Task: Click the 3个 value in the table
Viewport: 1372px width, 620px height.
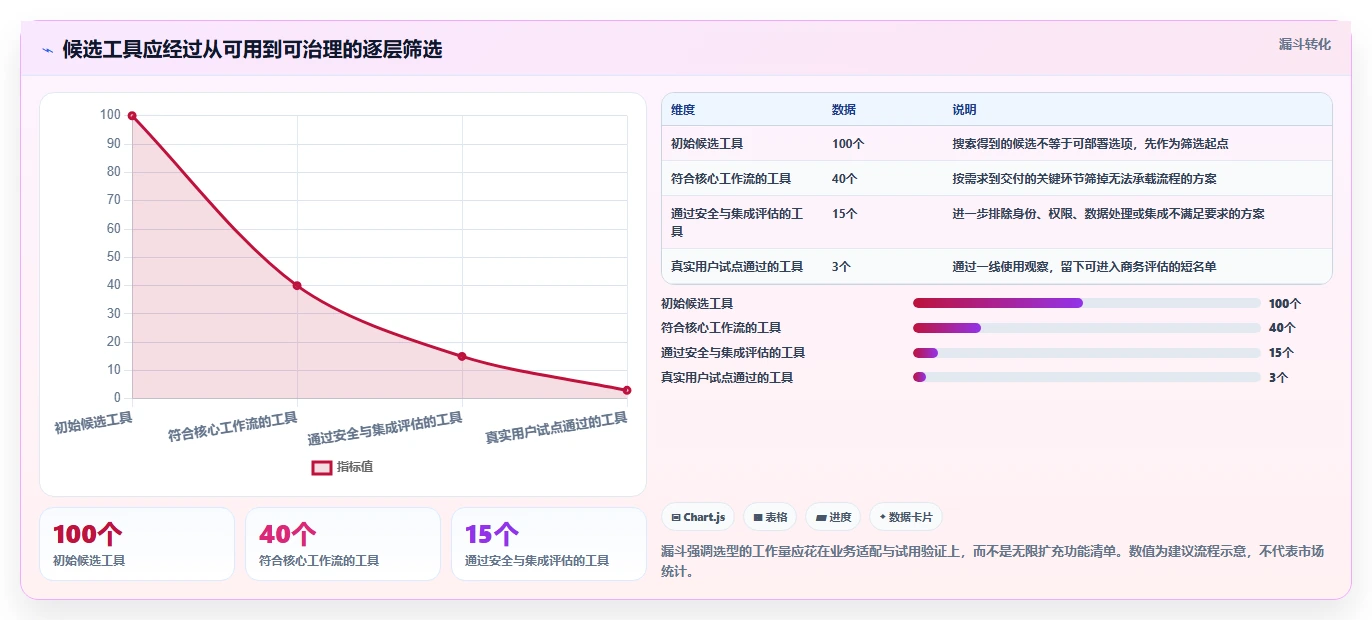Action: pyautogui.click(x=841, y=267)
